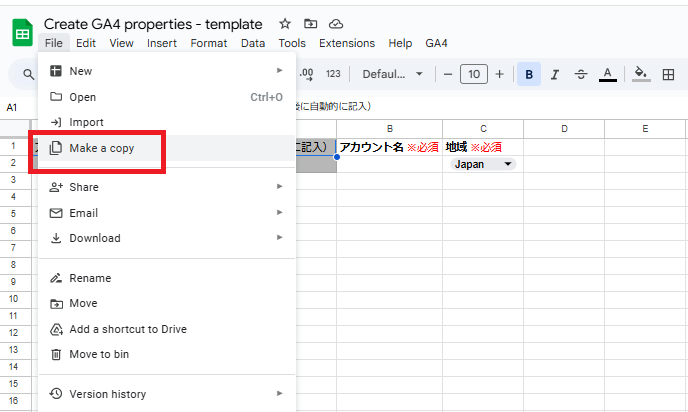Toggle bold formatting
The width and height of the screenshot is (688, 412).
[529, 74]
